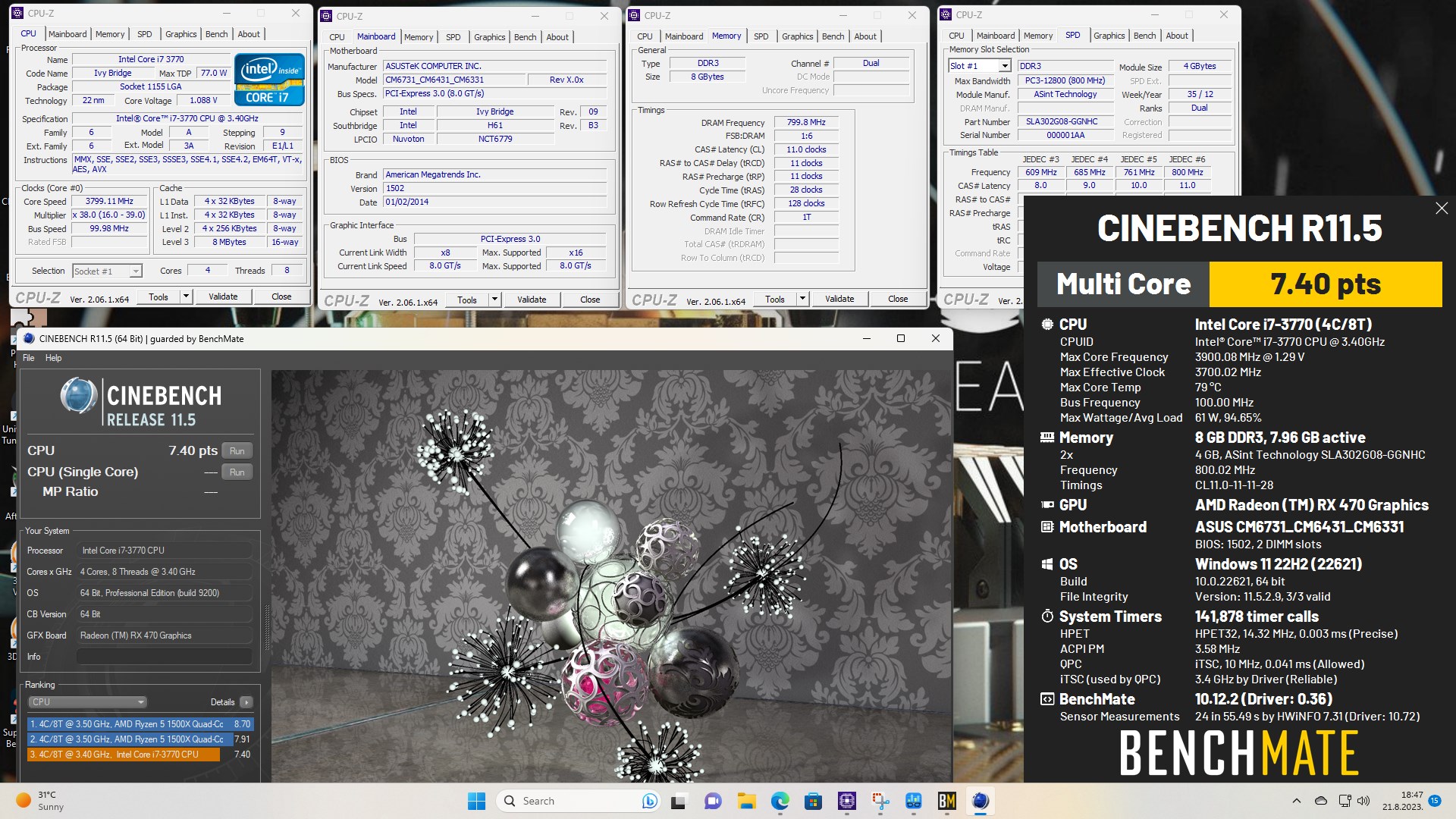This screenshot has width=1456, height=819.
Task: Switch to SPD tab in Memory CPU-Z window
Action: point(761,36)
